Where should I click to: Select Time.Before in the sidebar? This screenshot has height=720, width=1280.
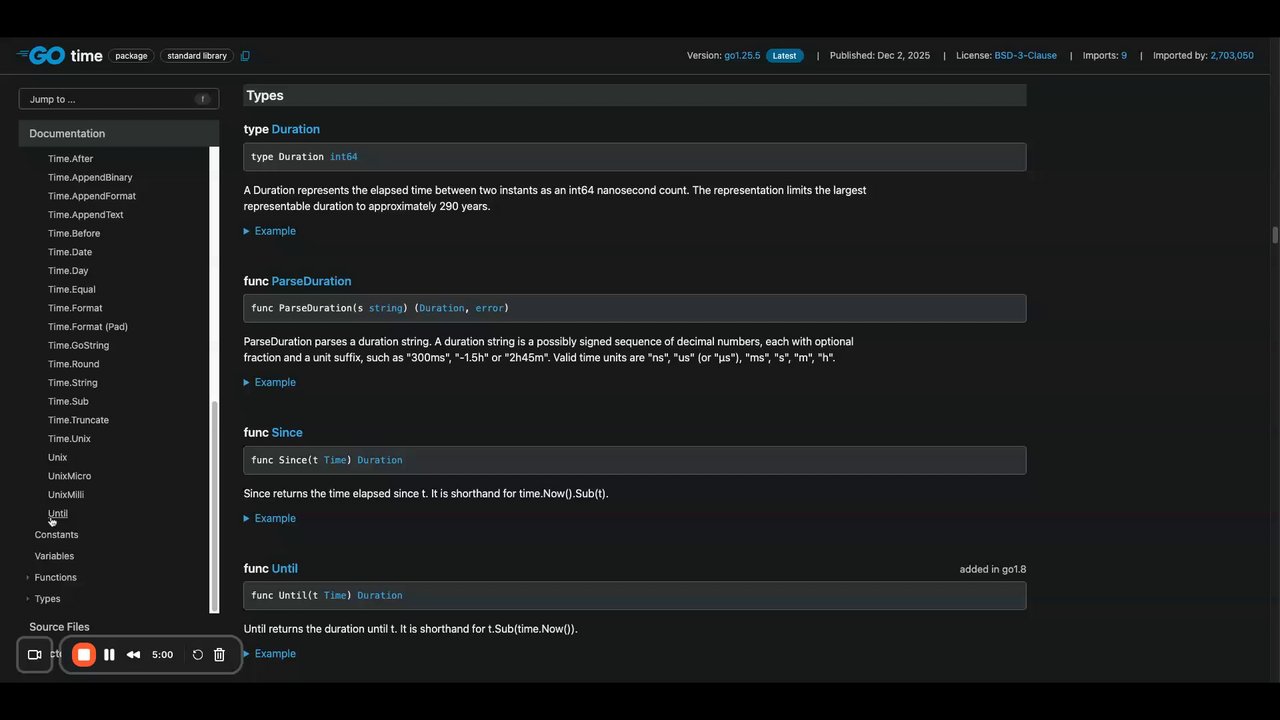(74, 233)
